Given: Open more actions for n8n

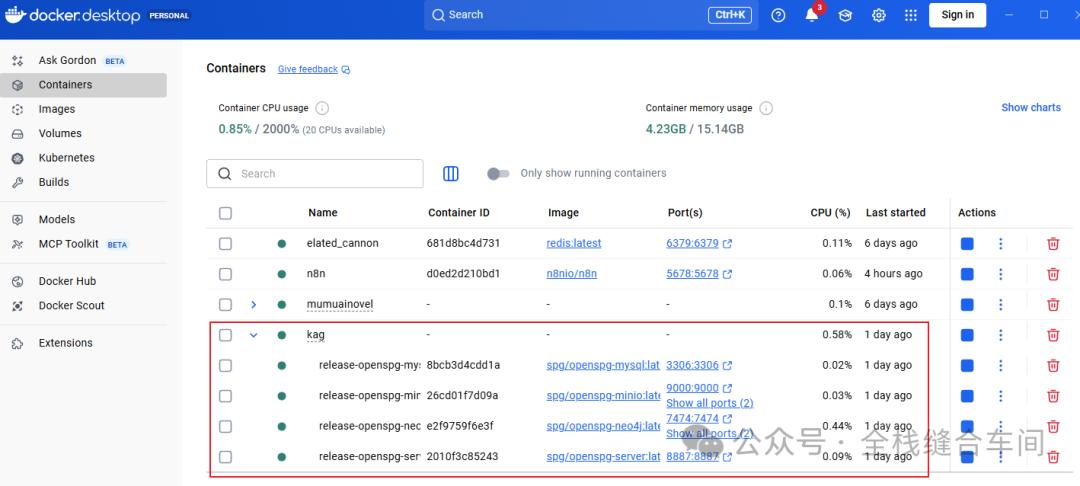Looking at the screenshot, I should [1001, 274].
